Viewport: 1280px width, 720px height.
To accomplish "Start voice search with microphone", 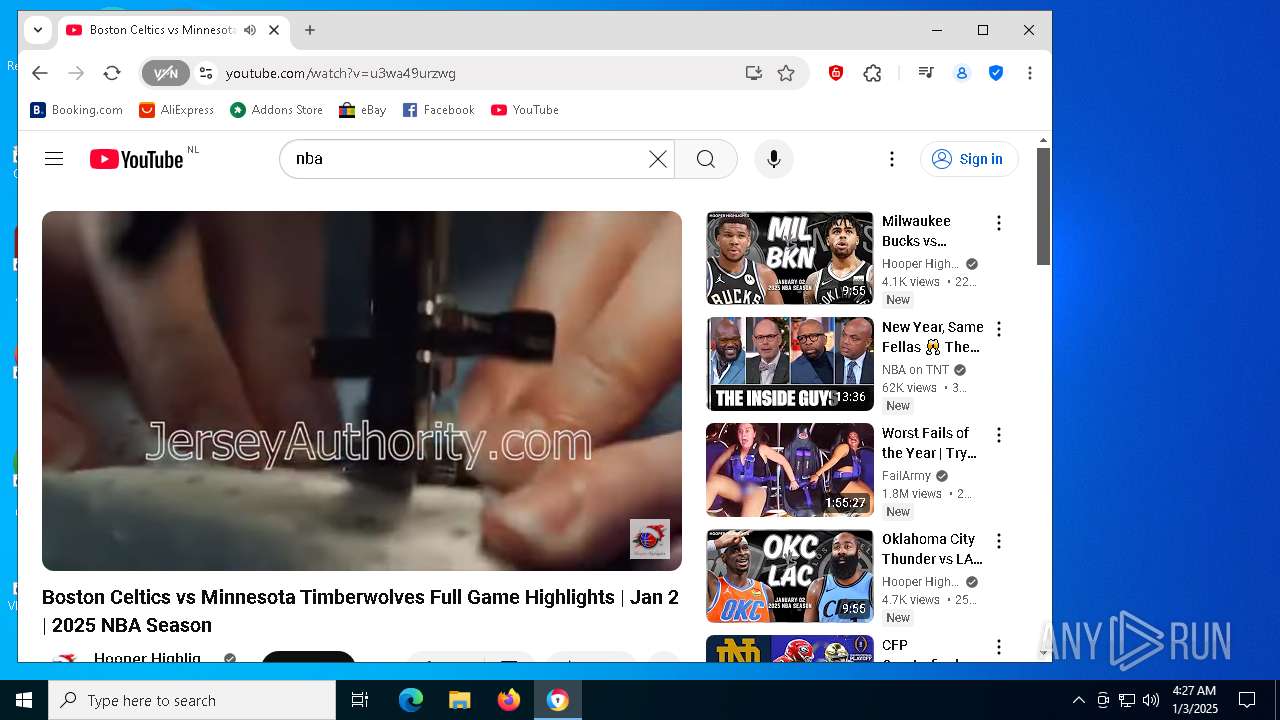I will click(773, 159).
